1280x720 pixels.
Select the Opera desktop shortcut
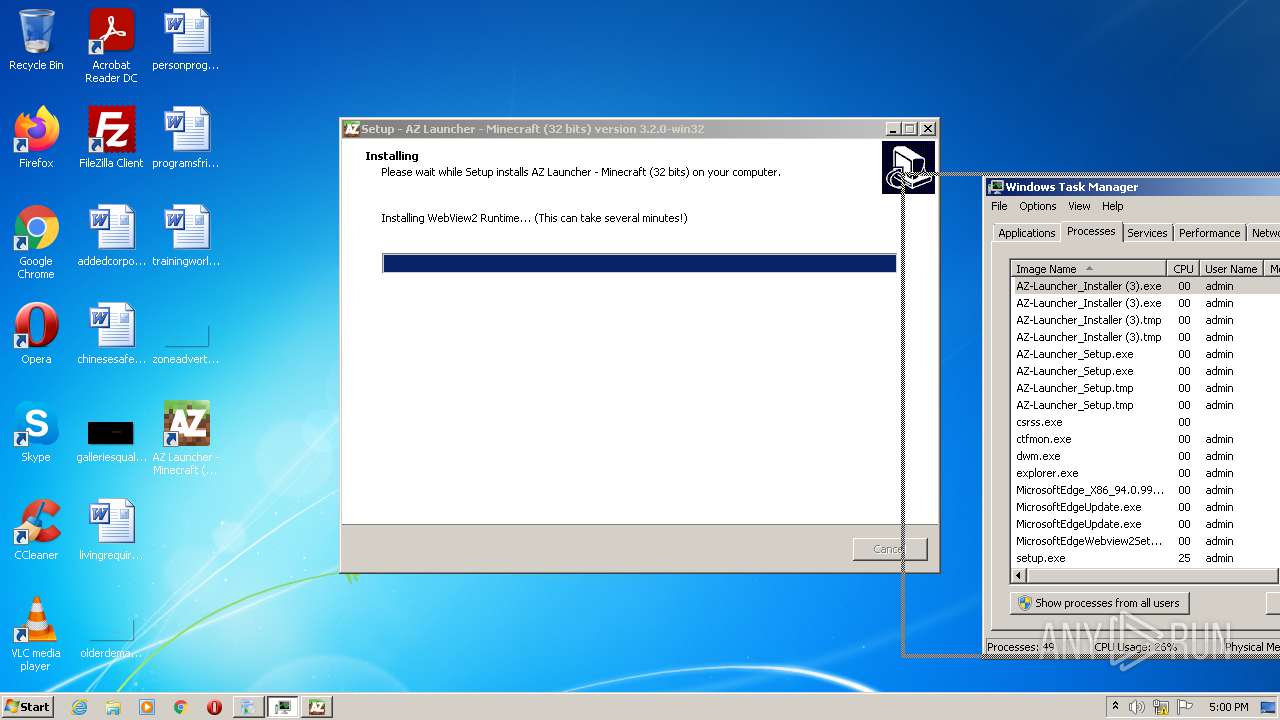[x=36, y=334]
